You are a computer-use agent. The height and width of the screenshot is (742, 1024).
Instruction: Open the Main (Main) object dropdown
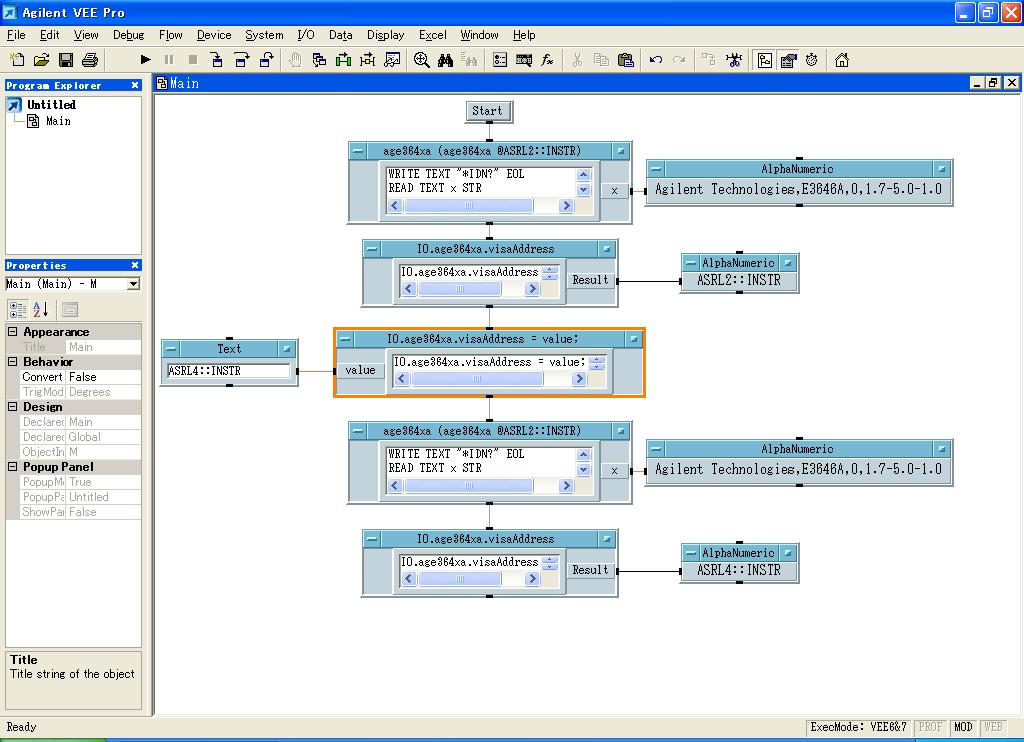tap(133, 284)
